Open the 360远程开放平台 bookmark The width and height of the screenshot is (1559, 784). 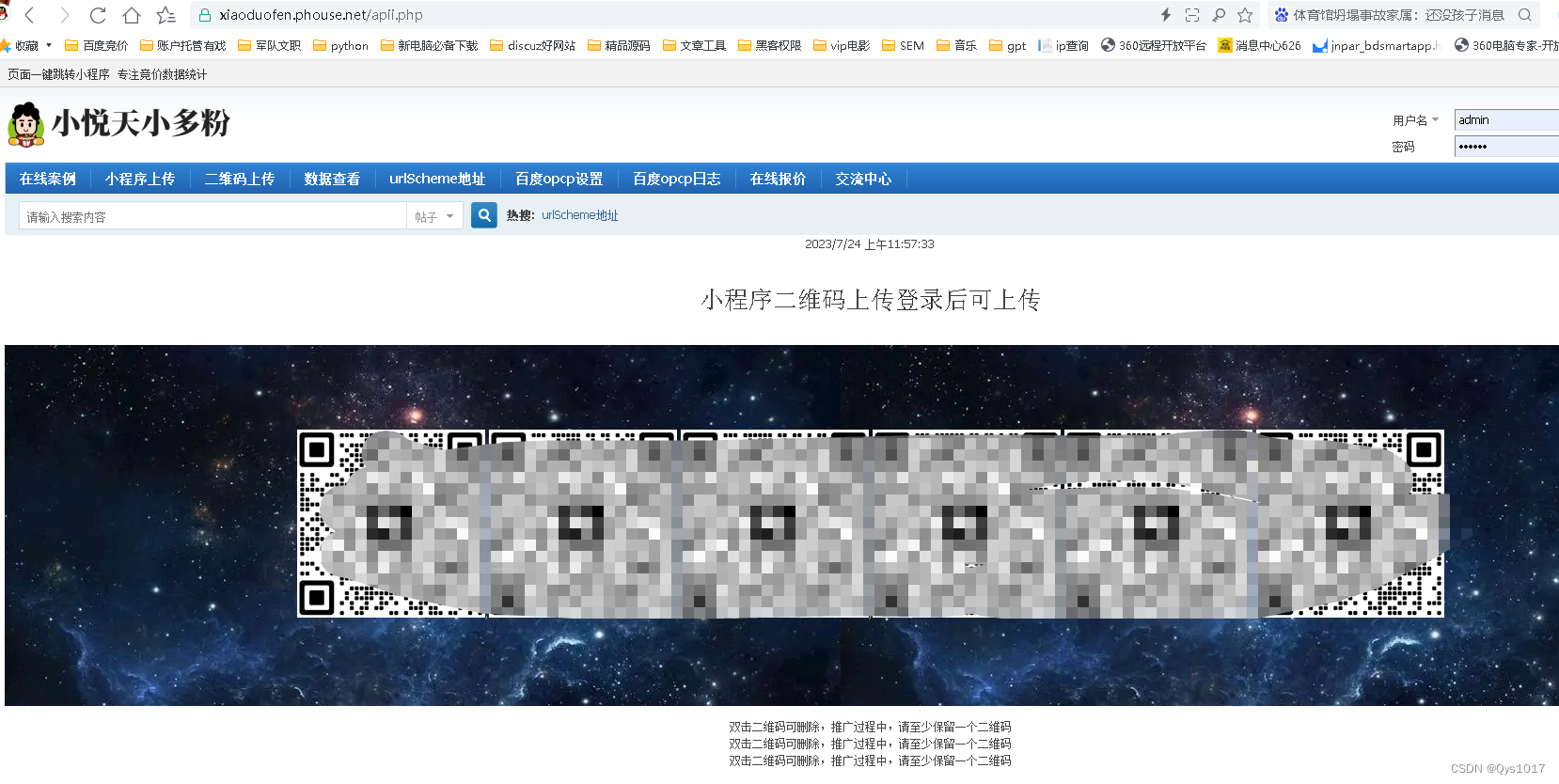click(x=1153, y=45)
